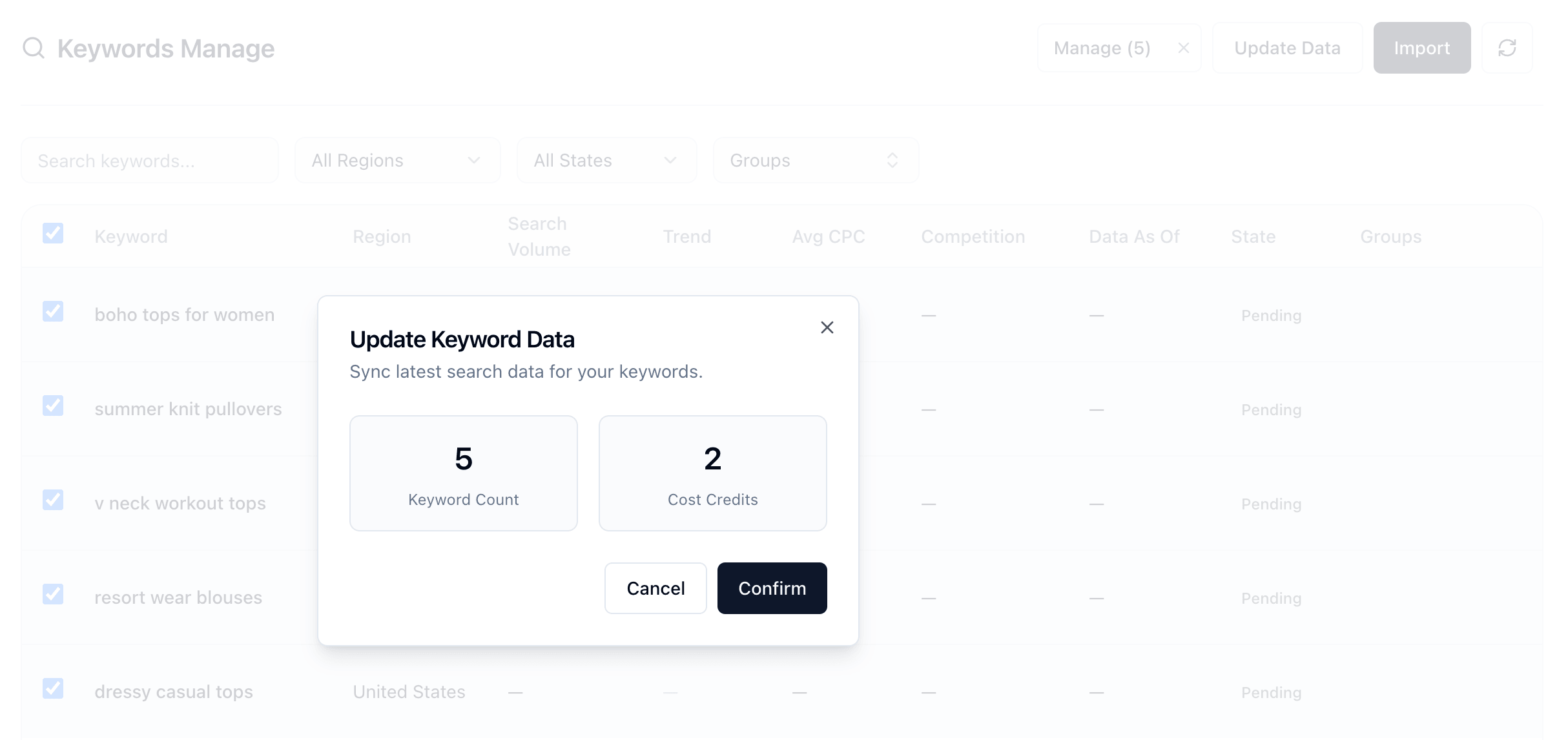Click Pending state of dressy casual tops row
Viewport: 1568px width, 740px height.
pos(1271,692)
